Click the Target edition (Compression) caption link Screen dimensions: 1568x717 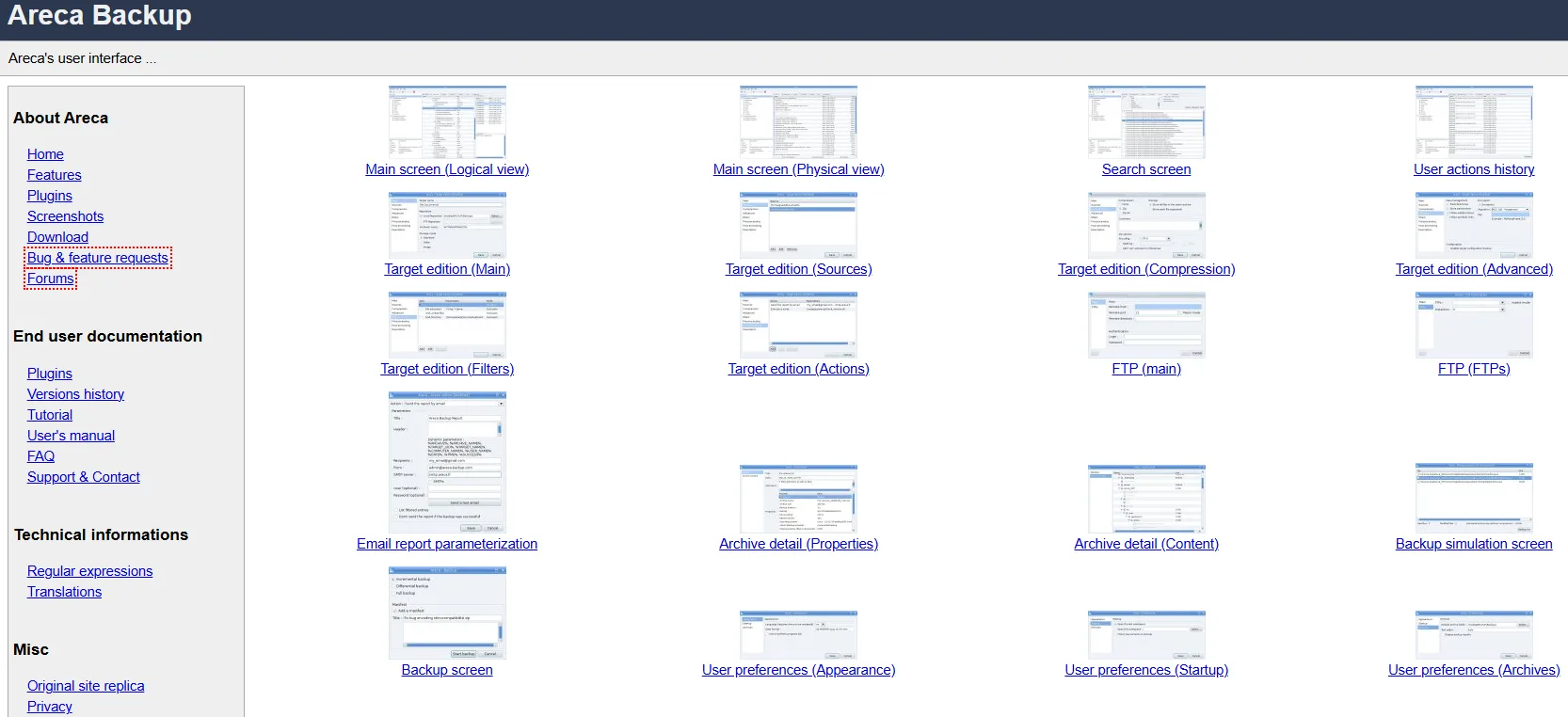pyautogui.click(x=1146, y=269)
